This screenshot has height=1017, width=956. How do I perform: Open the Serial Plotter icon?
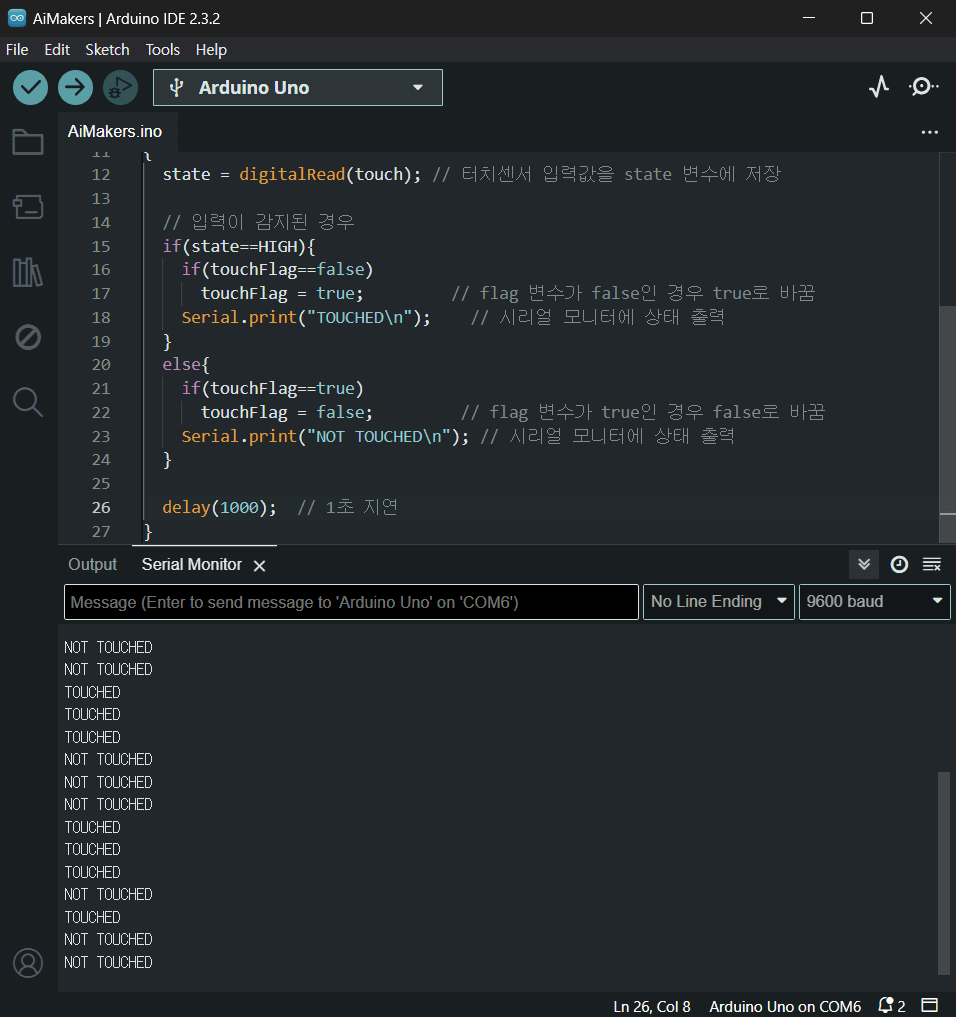(x=878, y=88)
